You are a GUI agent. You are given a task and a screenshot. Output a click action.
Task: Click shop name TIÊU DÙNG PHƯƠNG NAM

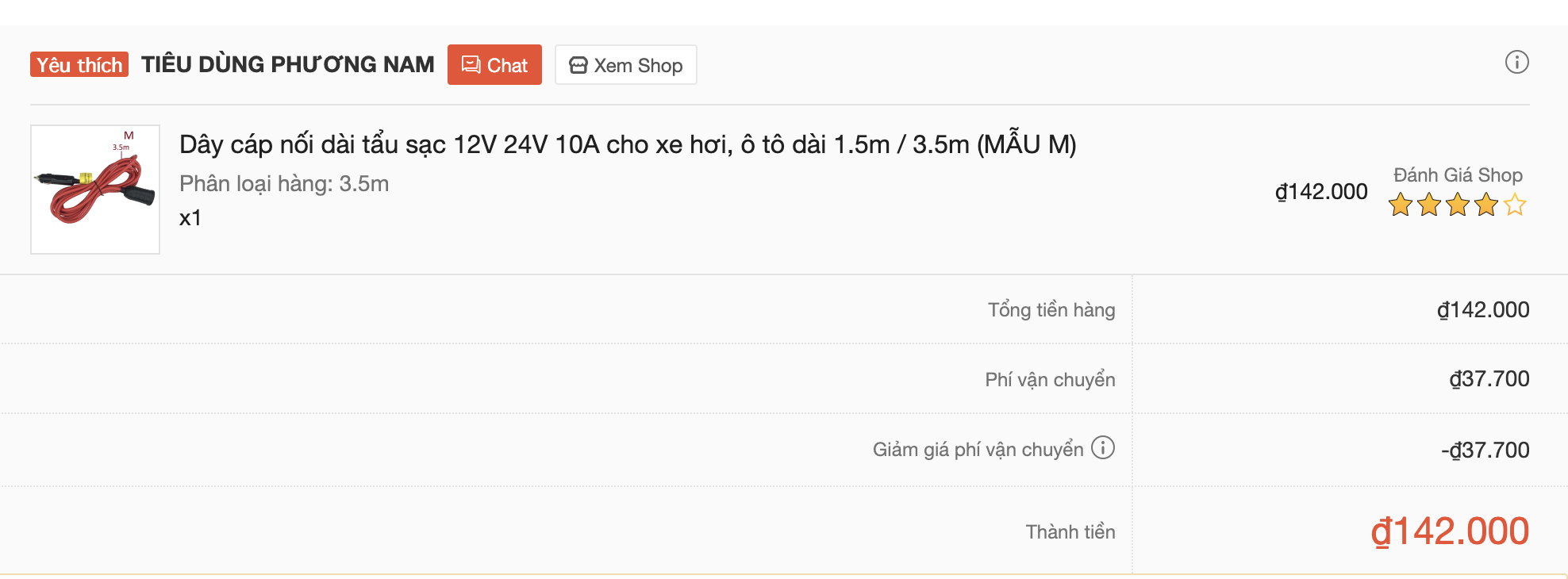pyautogui.click(x=287, y=64)
